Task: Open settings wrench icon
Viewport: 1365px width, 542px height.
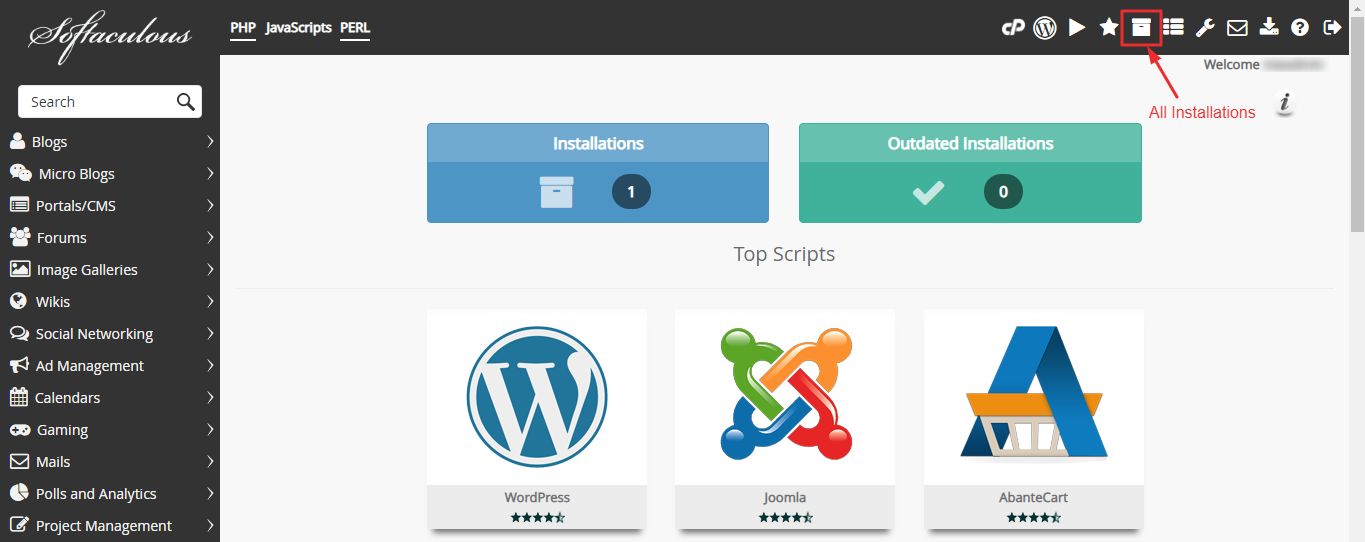Action: tap(1205, 28)
